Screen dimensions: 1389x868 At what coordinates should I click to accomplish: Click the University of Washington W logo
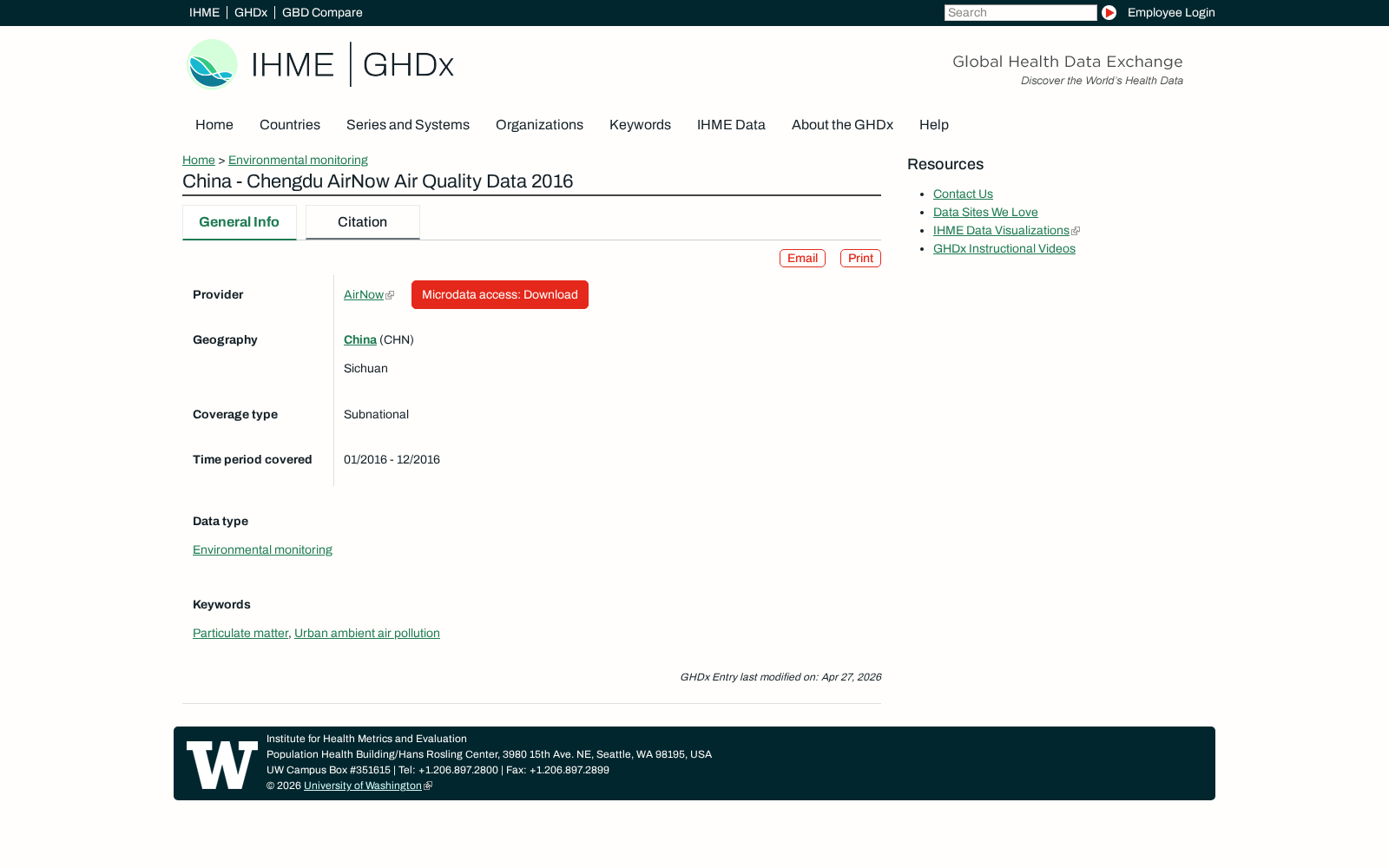coord(222,765)
